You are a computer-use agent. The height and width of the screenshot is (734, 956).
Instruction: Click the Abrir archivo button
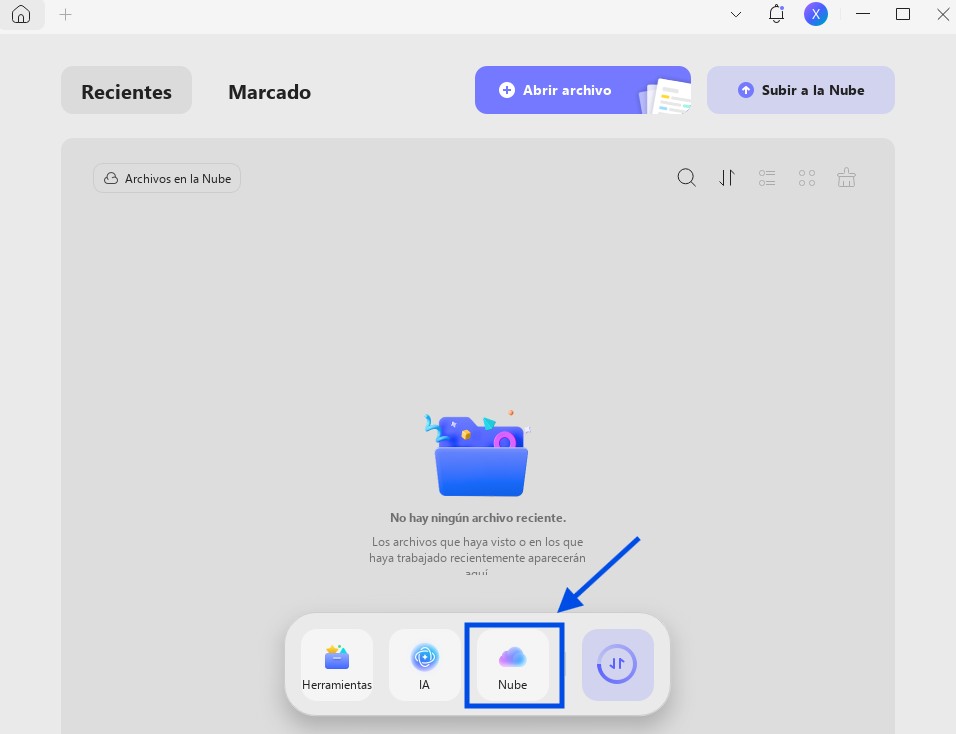click(x=583, y=90)
